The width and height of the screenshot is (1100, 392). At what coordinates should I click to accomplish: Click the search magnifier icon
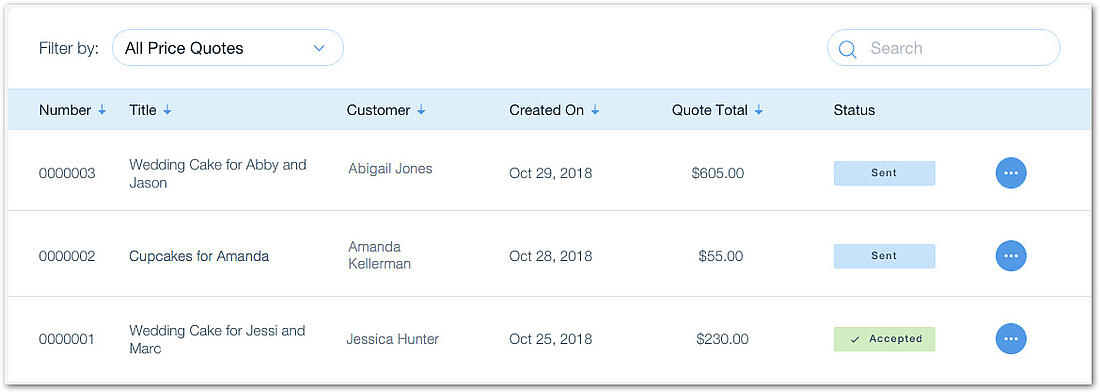(847, 48)
